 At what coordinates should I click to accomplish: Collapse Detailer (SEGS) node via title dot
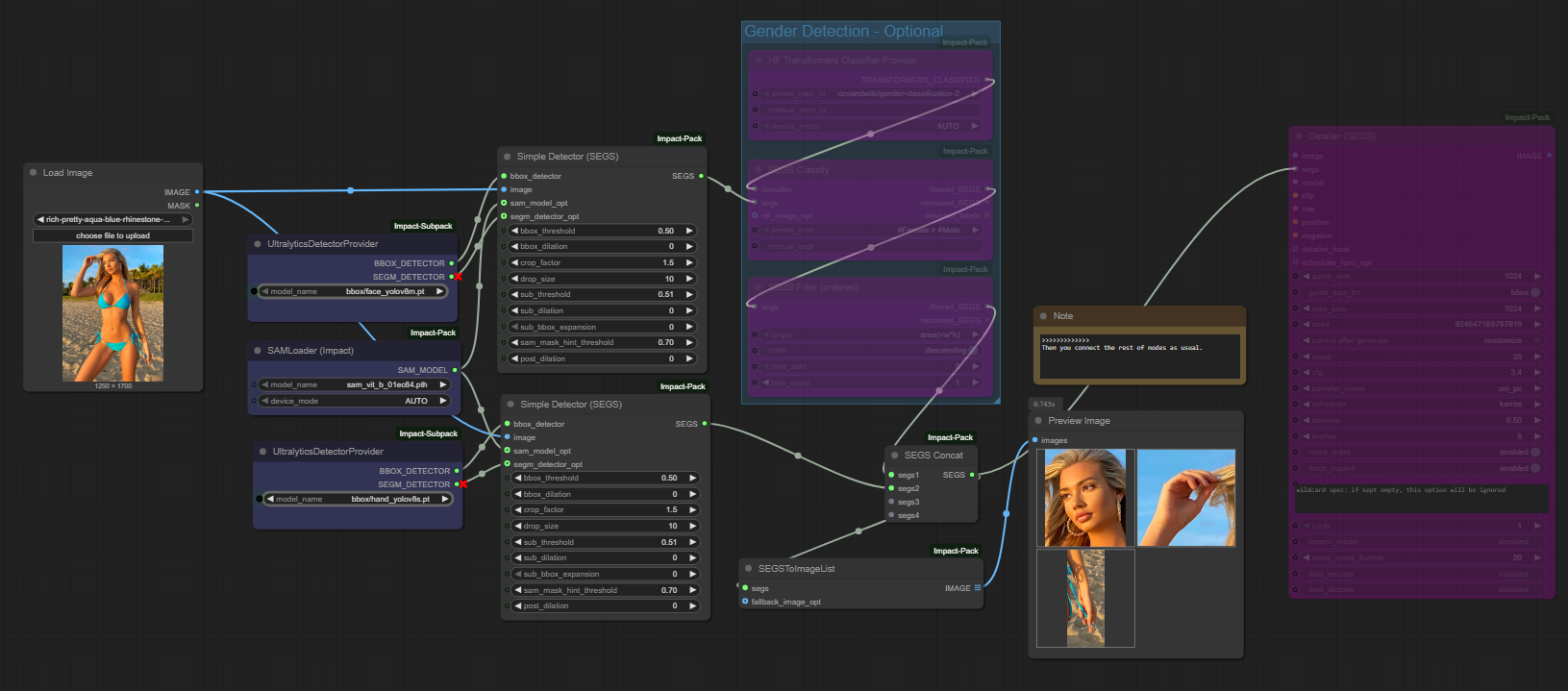(1299, 136)
